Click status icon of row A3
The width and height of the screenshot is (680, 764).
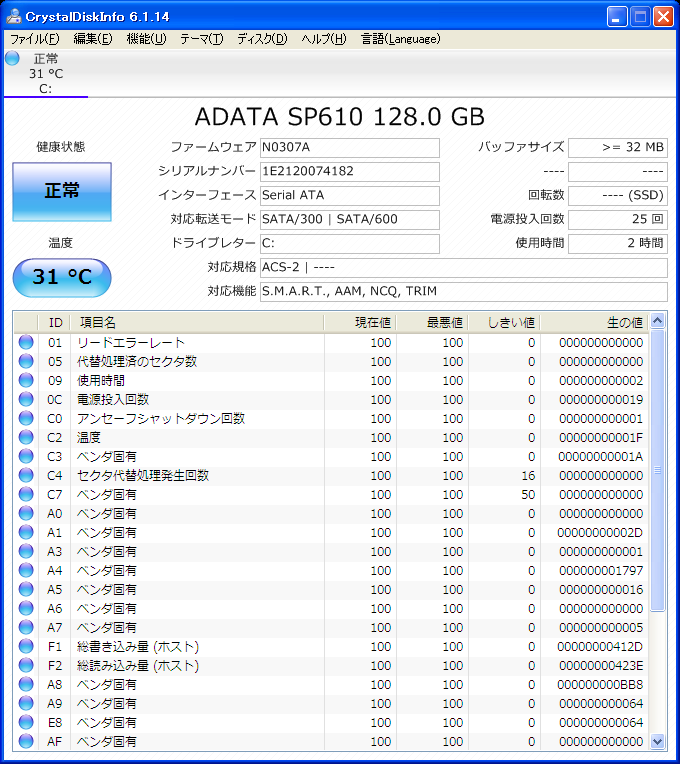(26, 551)
